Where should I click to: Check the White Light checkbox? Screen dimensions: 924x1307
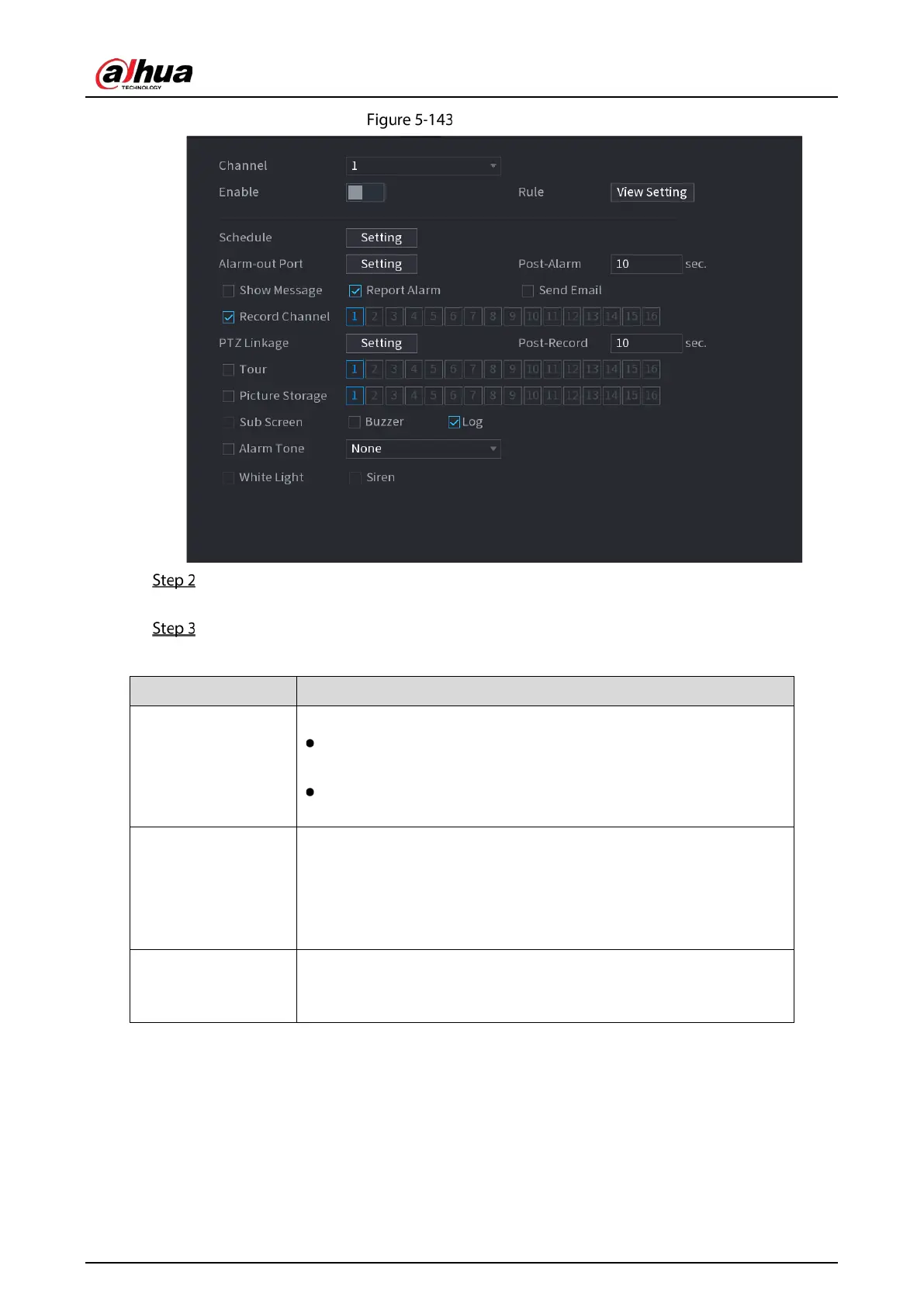click(228, 478)
